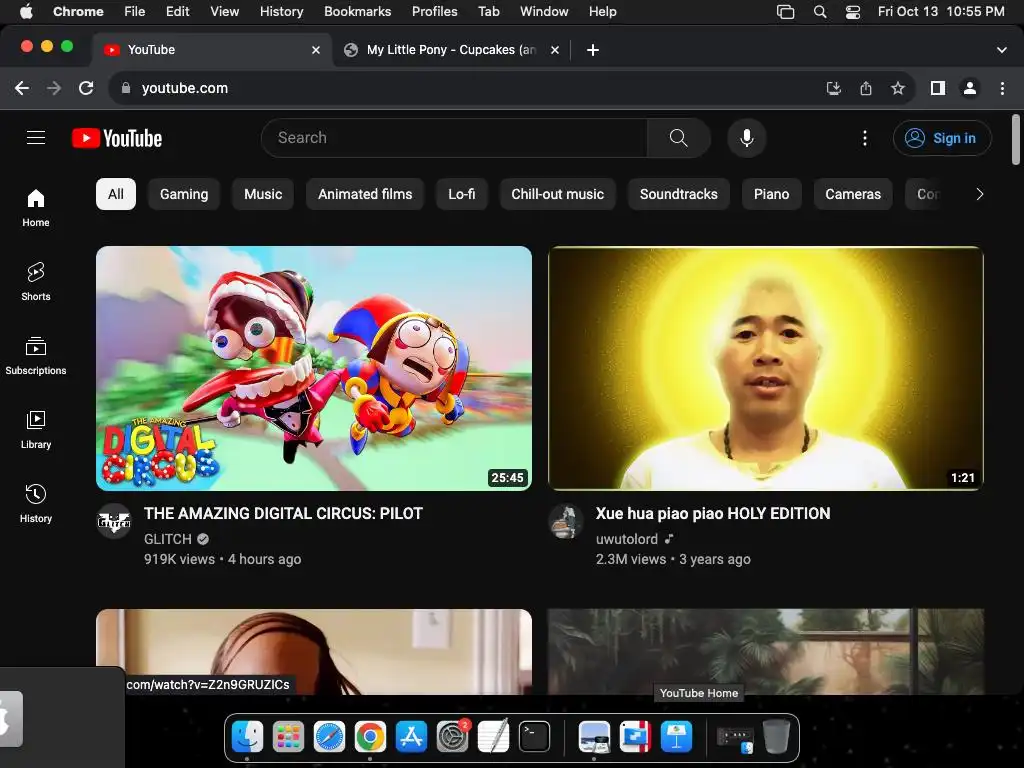1024x768 pixels.
Task: Click into the YouTube Search field
Action: point(455,138)
